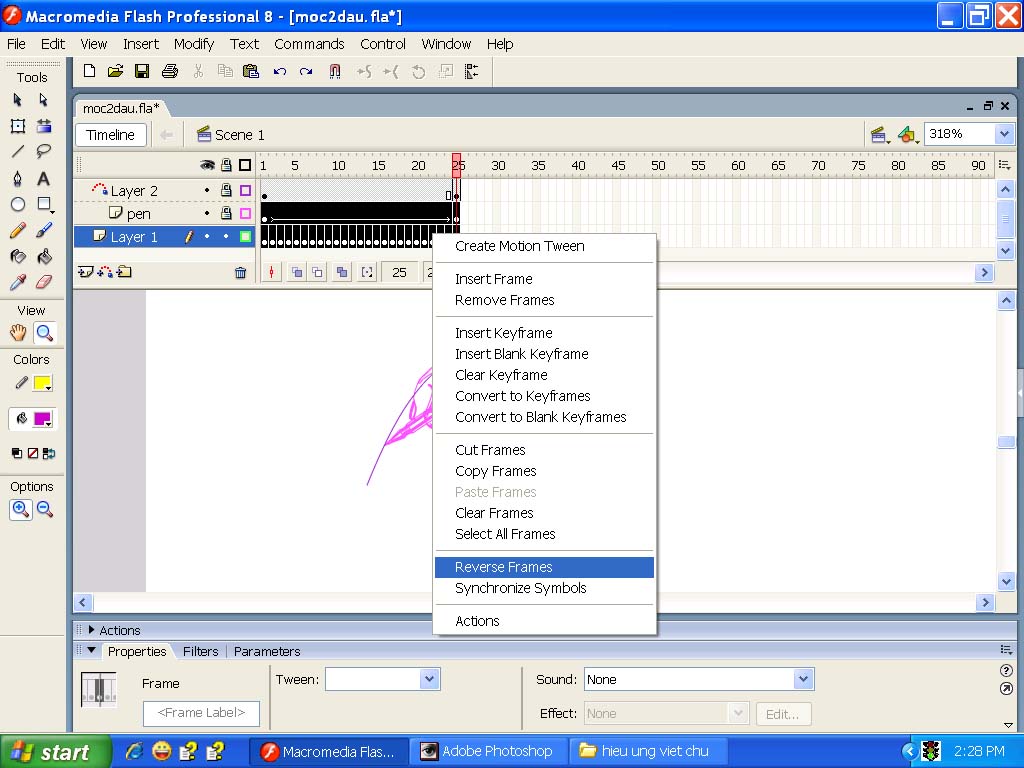Select the Free Transform tool

(18, 126)
